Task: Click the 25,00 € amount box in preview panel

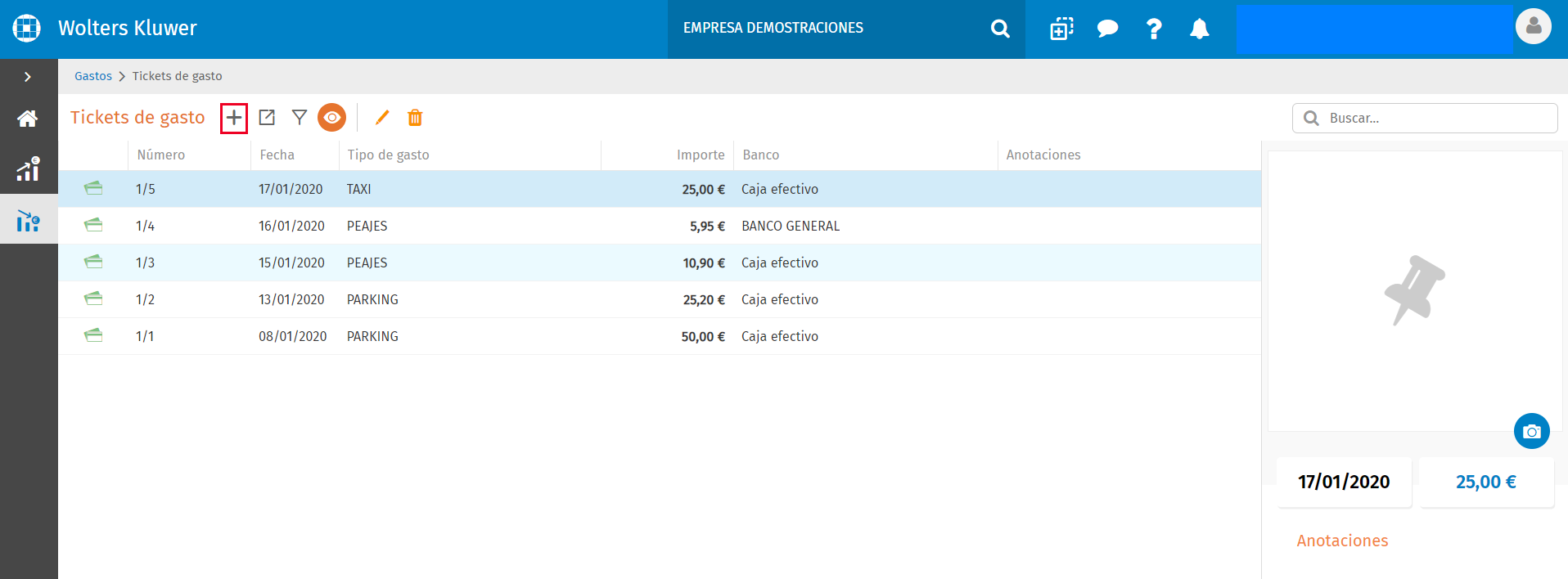Action: click(1486, 482)
